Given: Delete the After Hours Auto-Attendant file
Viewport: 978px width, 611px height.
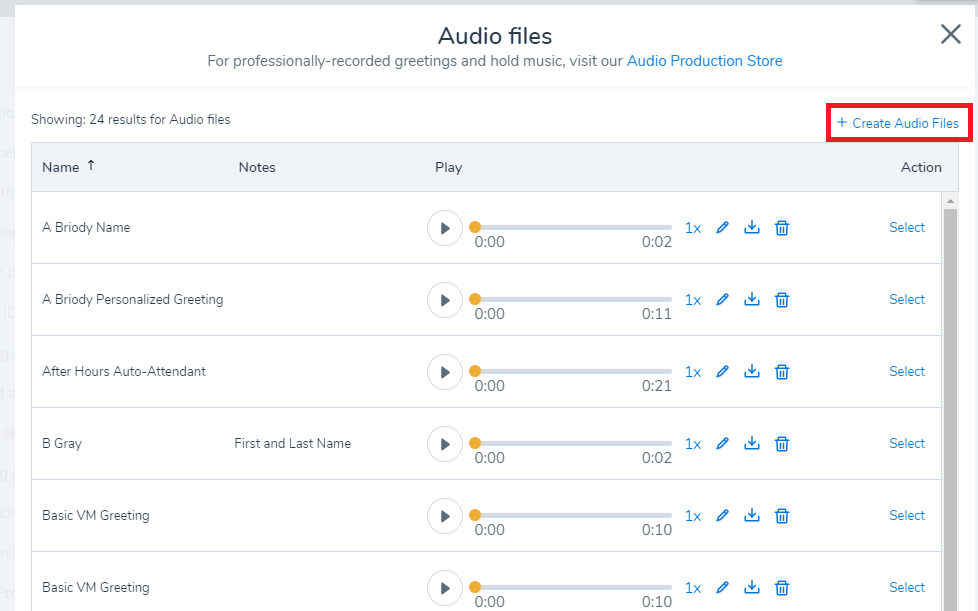Looking at the screenshot, I should pos(781,371).
